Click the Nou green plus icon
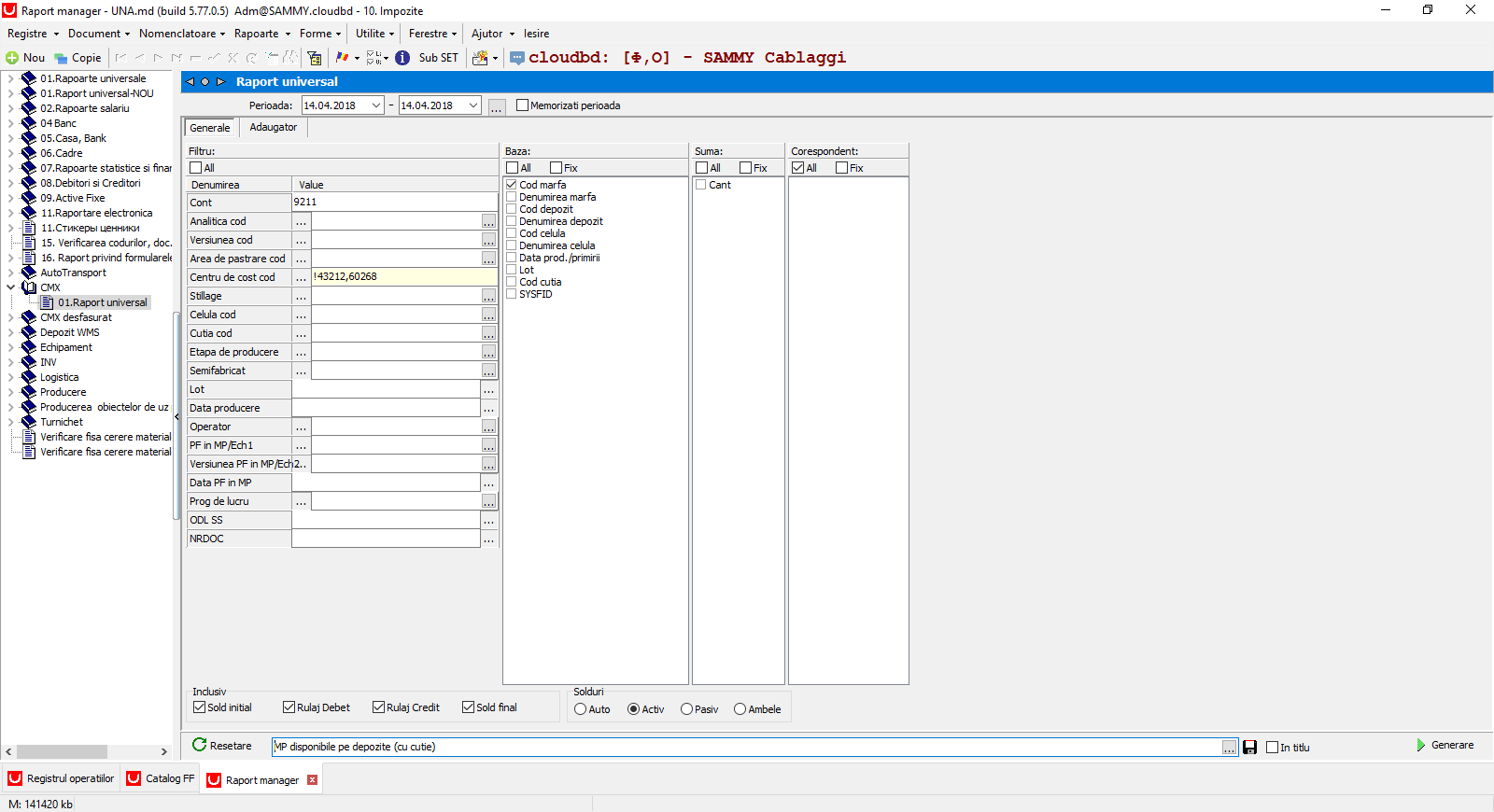This screenshot has height=812, width=1494. pos(12,58)
